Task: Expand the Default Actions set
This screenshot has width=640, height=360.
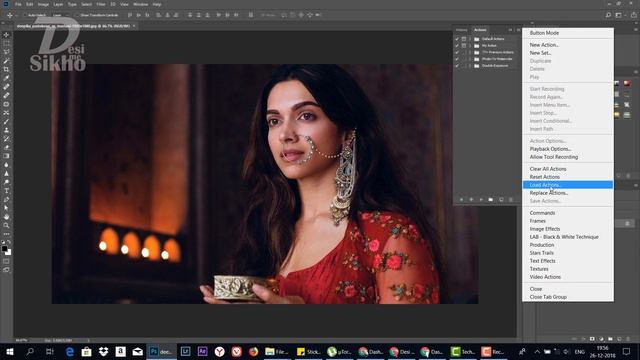Action: pos(470,39)
